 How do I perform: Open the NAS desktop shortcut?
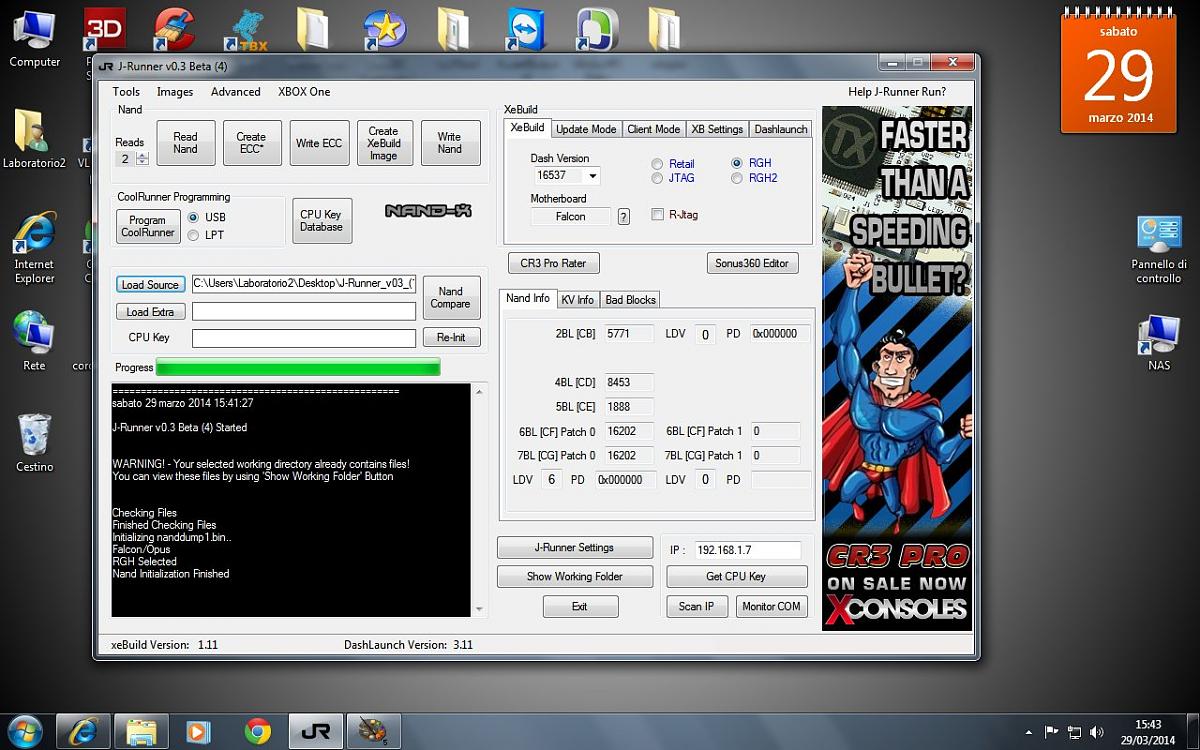click(1159, 342)
